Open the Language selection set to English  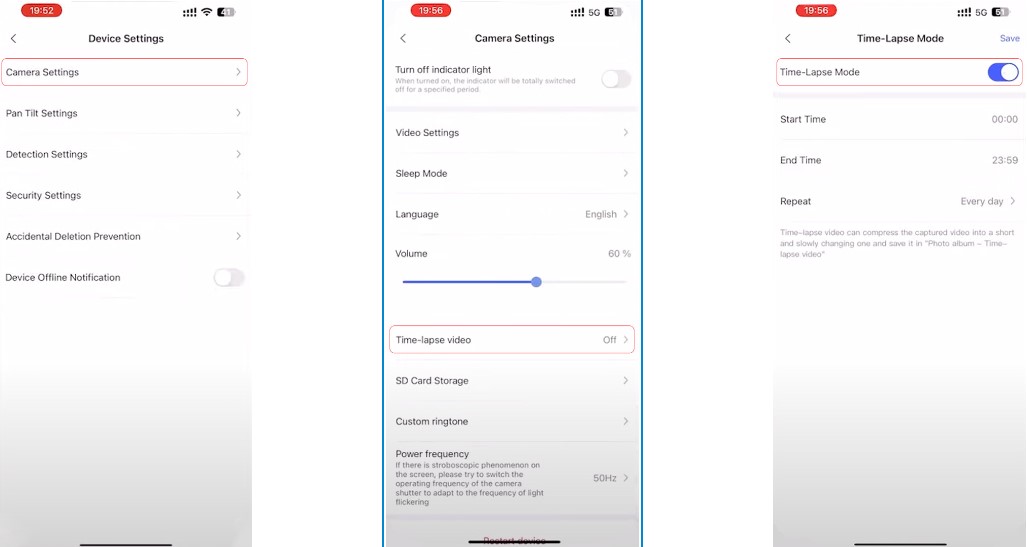(512, 214)
